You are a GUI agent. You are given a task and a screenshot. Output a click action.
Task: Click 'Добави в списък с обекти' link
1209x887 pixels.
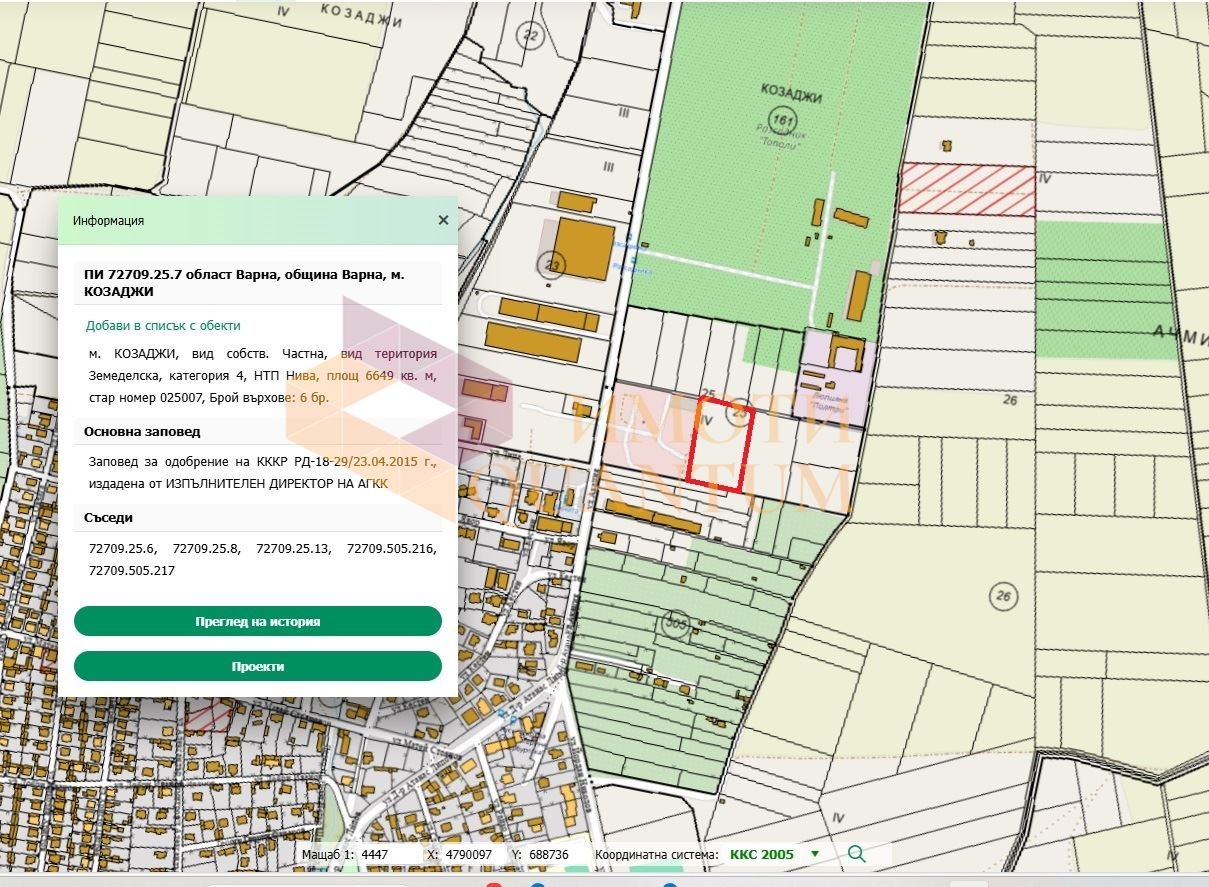pyautogui.click(x=162, y=326)
